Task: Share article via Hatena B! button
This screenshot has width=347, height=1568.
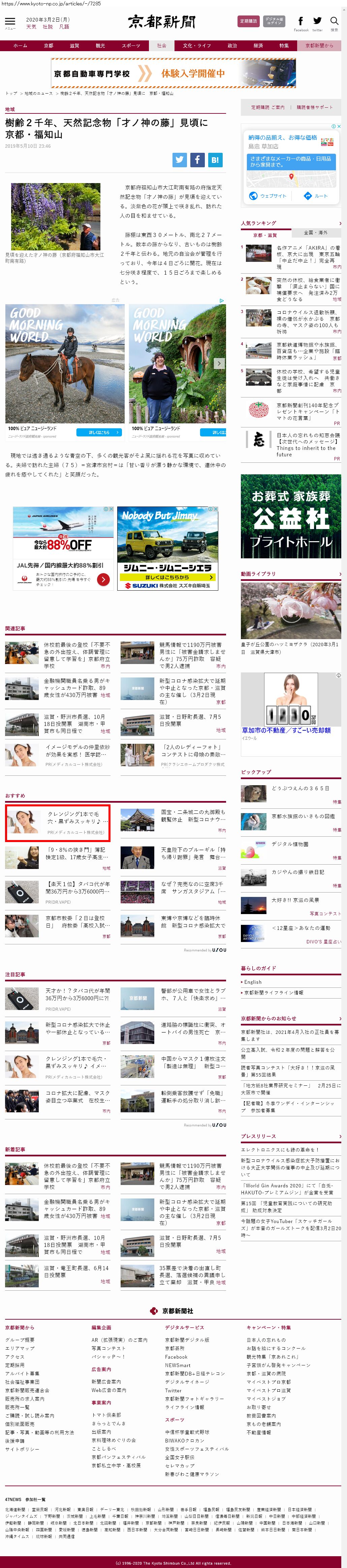Action: click(x=215, y=160)
